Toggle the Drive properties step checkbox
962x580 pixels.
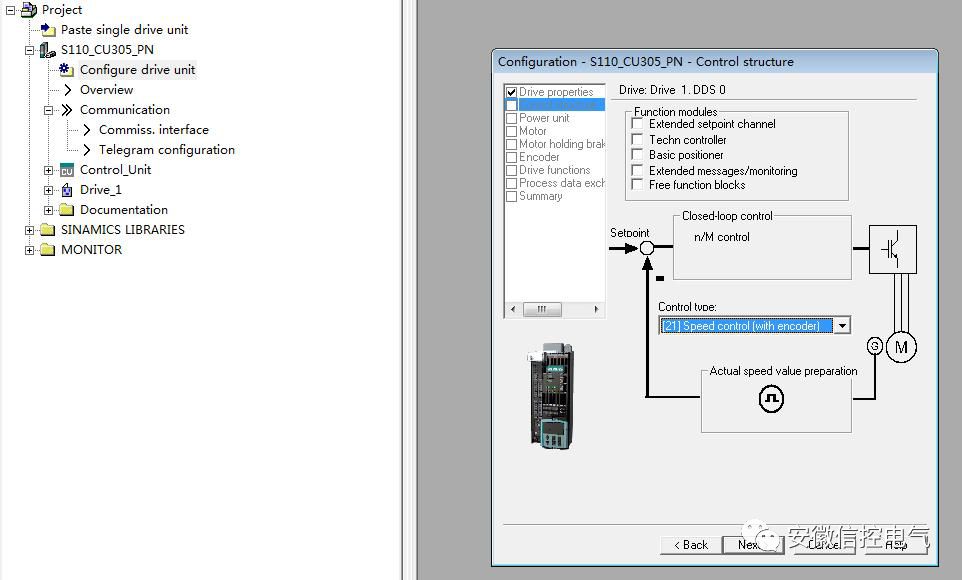[512, 92]
